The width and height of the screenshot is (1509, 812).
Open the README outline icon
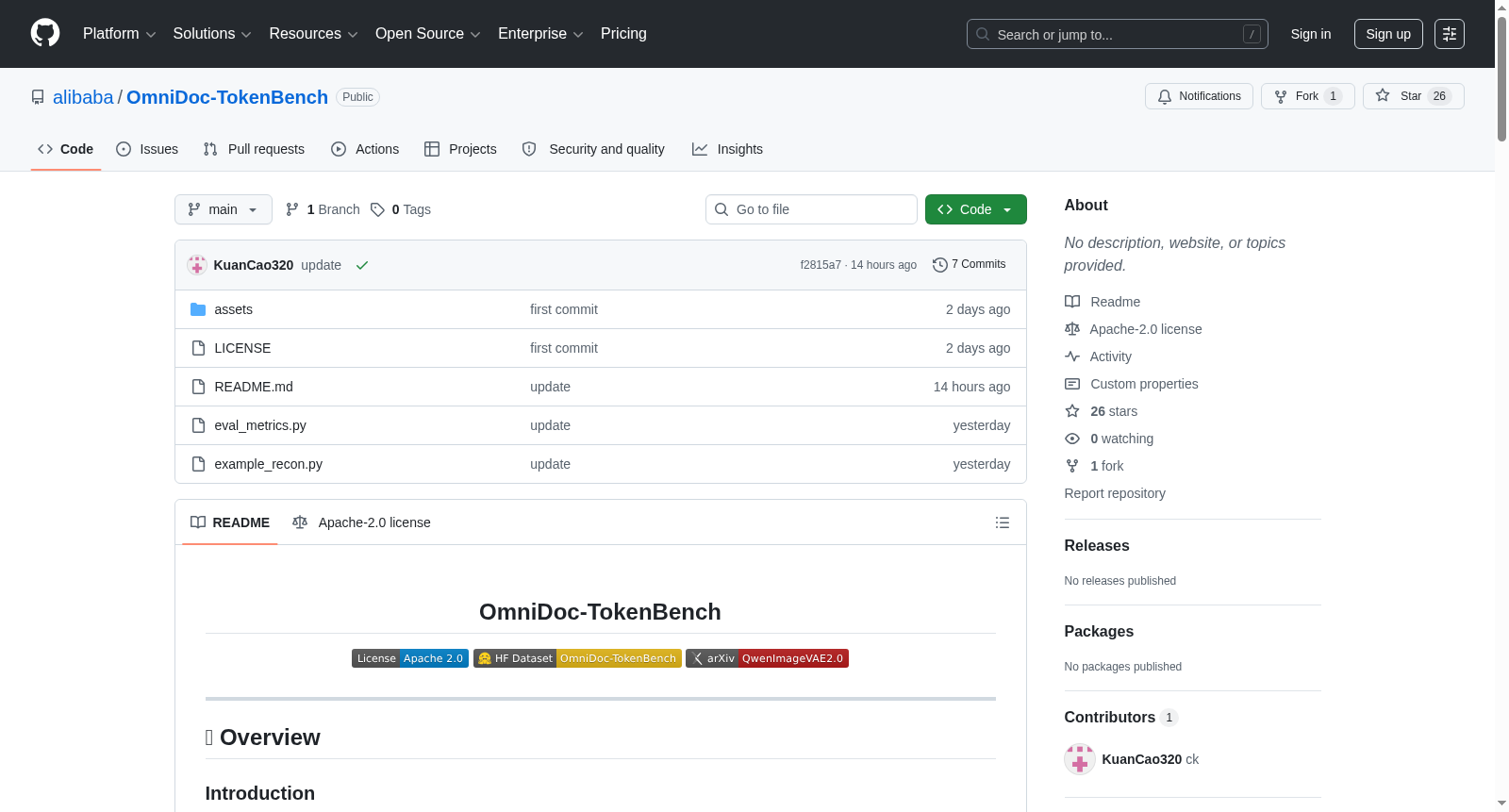1003,522
